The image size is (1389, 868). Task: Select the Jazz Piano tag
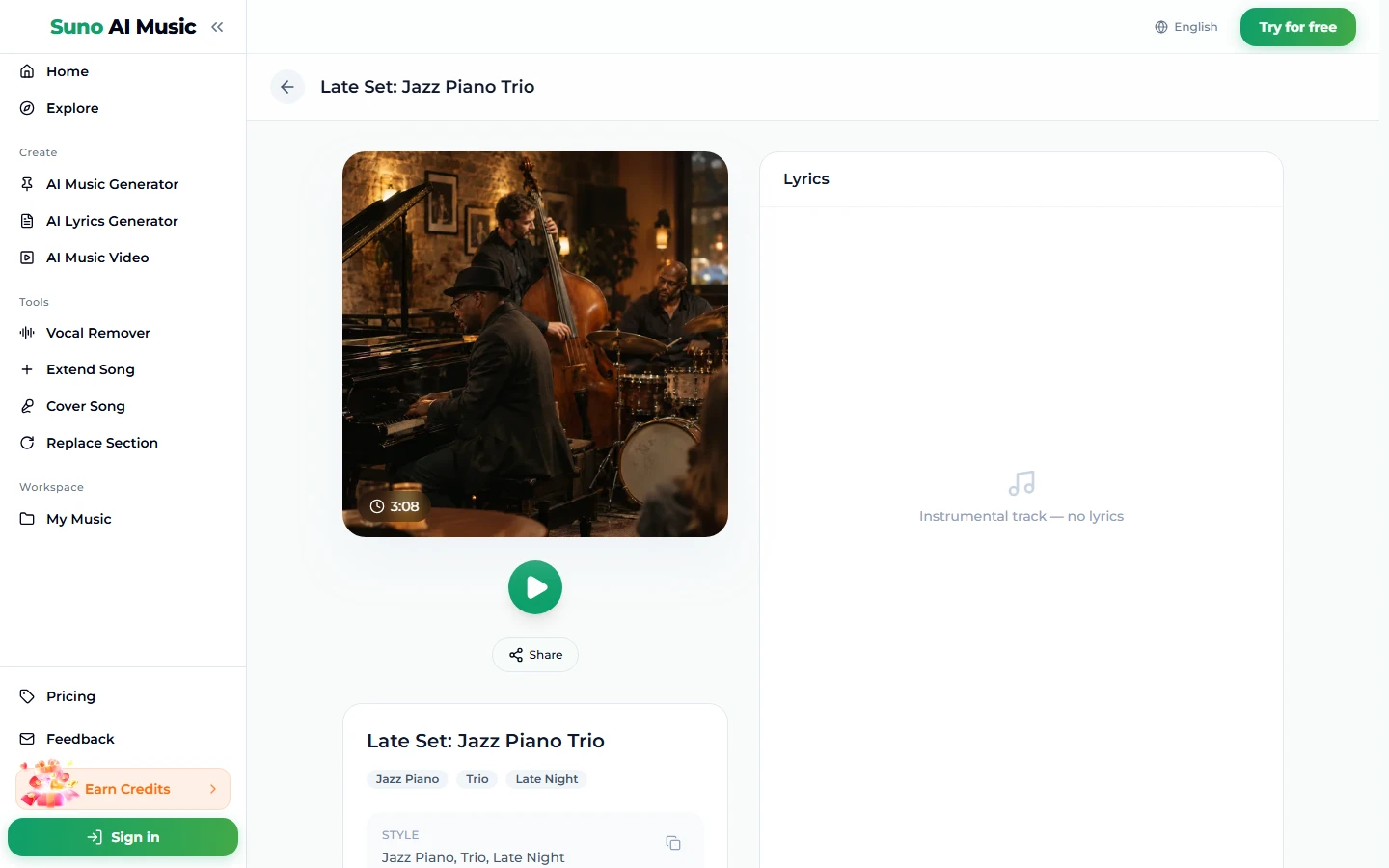(x=407, y=779)
